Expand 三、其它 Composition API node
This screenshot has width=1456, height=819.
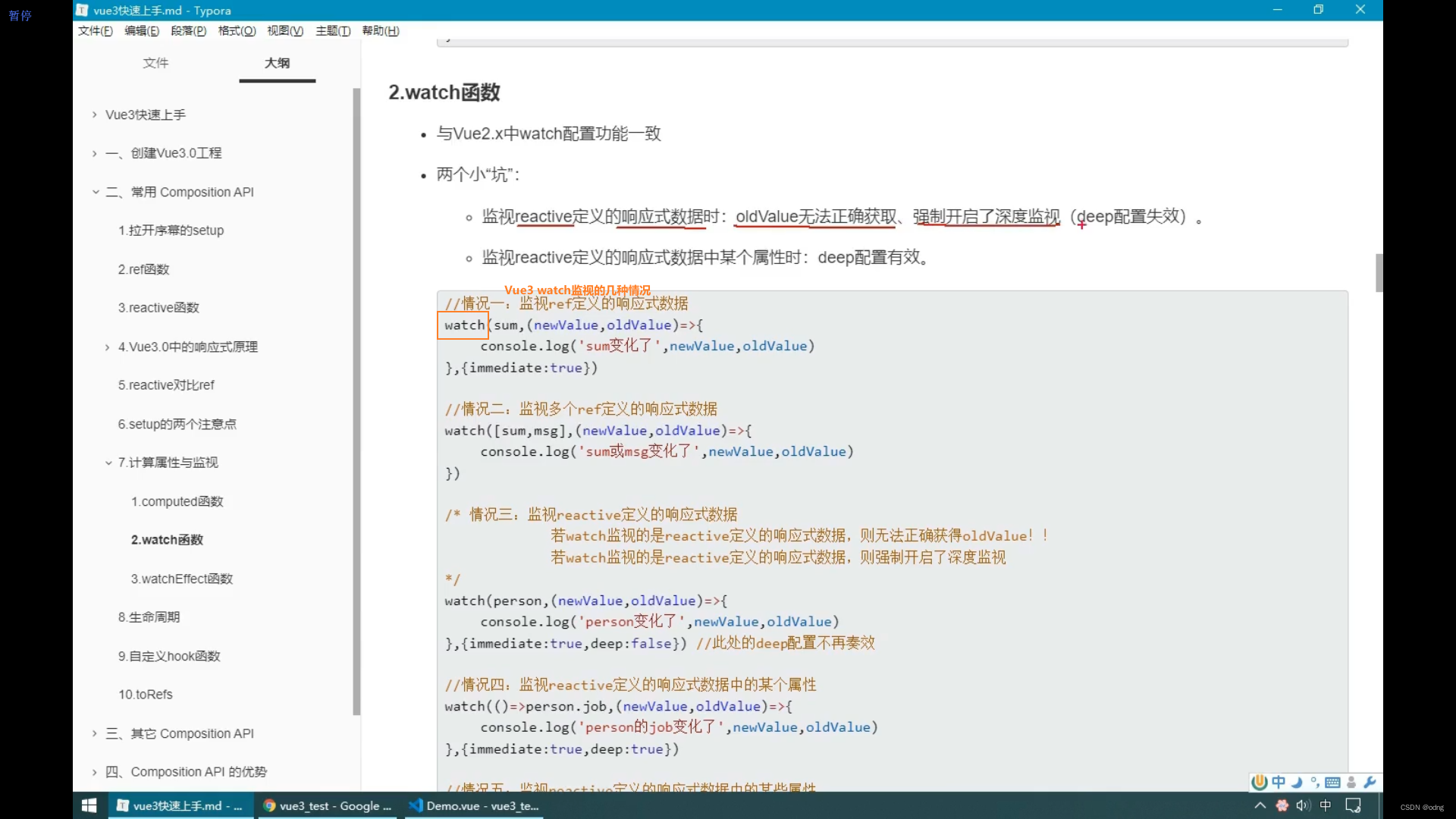click(94, 733)
